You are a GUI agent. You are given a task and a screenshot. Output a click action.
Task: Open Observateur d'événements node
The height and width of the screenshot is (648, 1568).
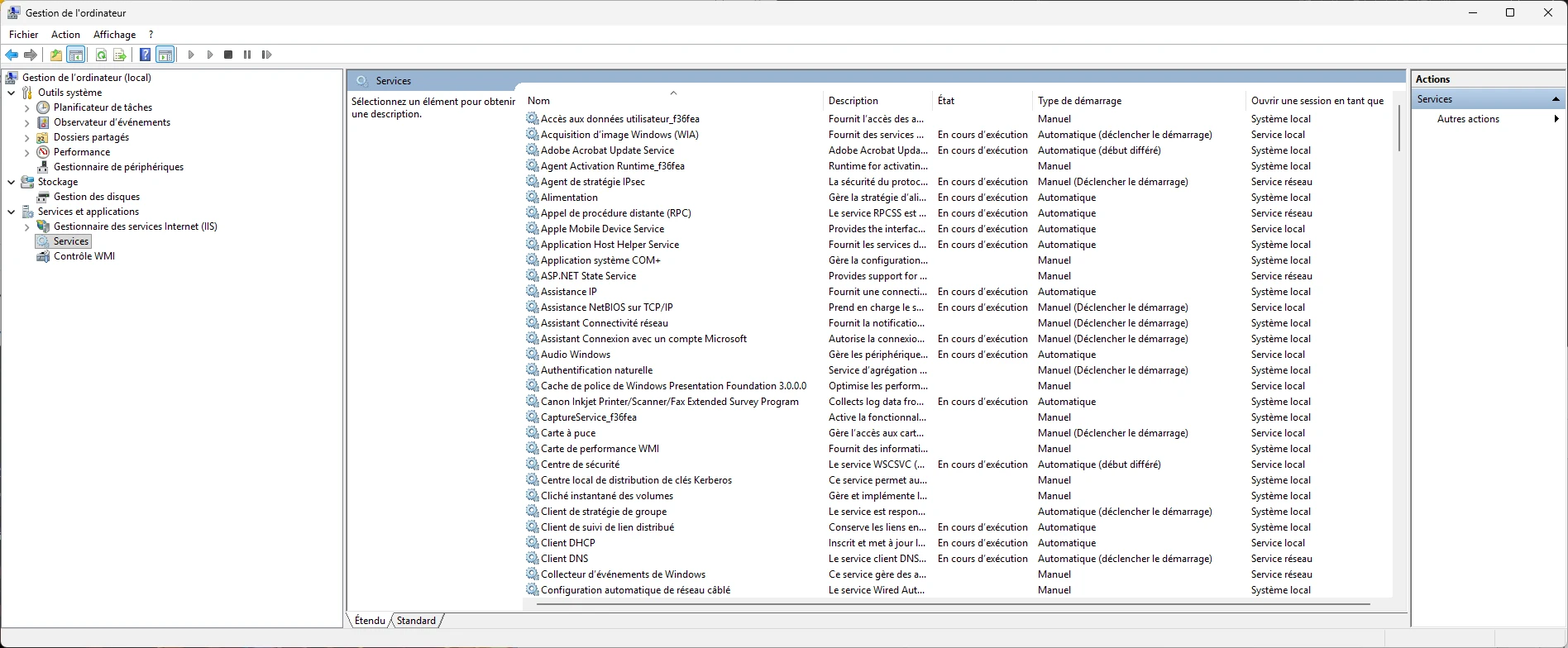(112, 122)
